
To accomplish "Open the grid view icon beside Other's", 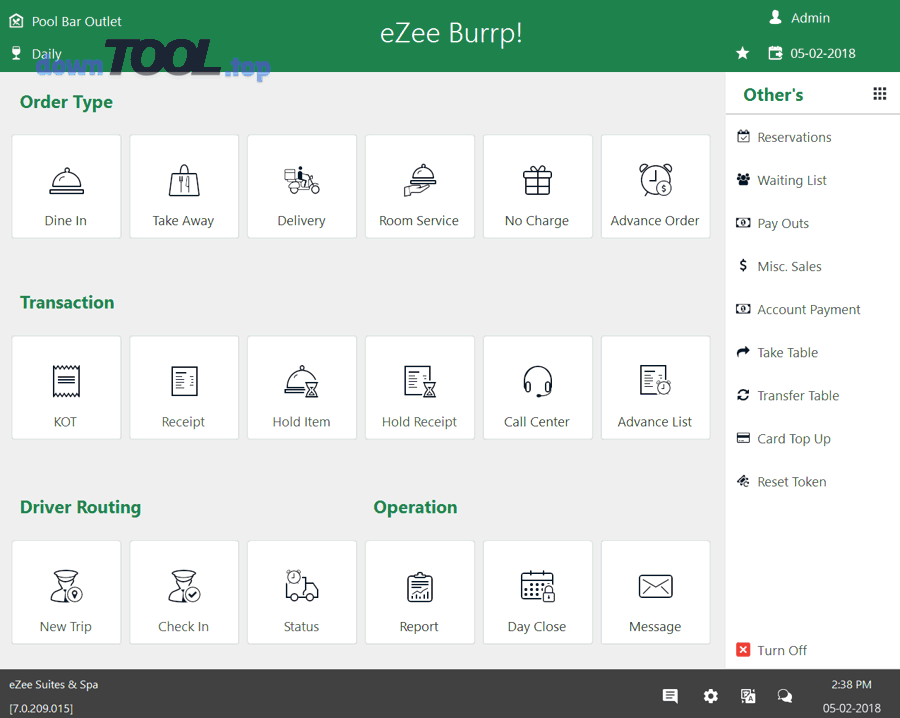I will pos(879,94).
